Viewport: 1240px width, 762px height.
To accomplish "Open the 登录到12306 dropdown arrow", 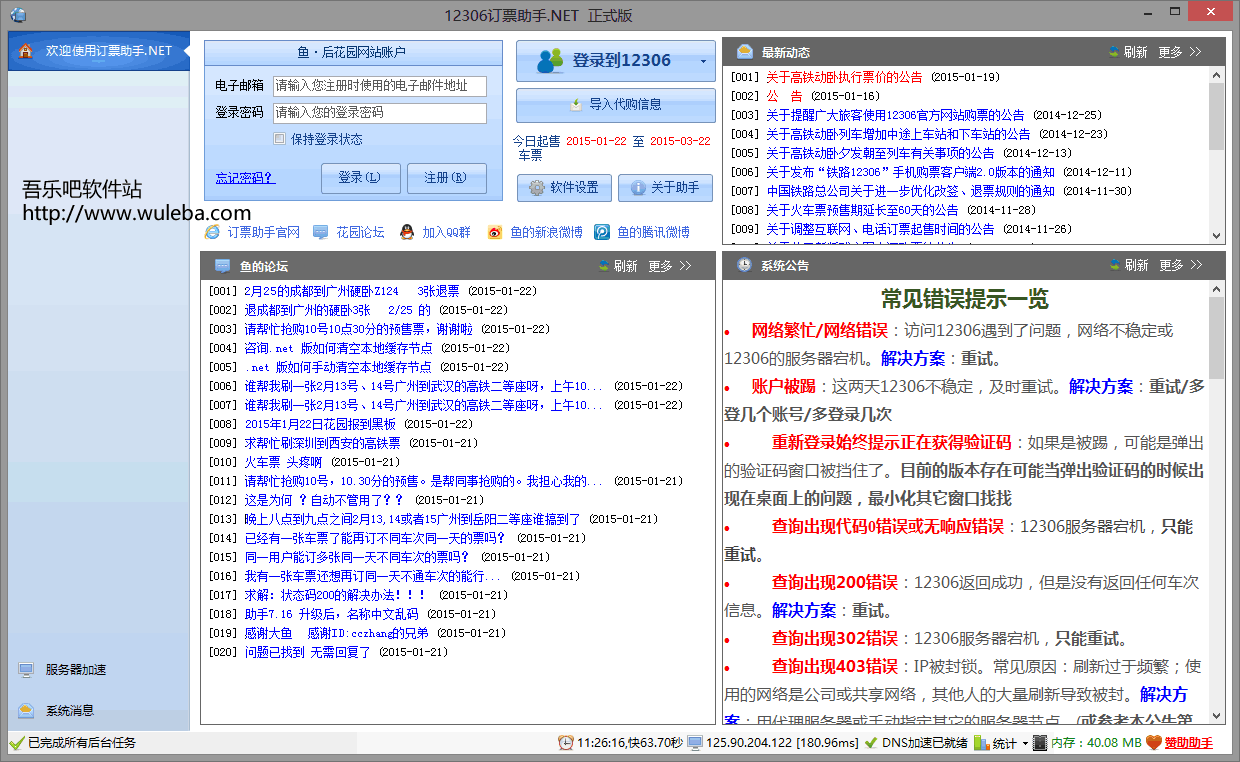I will coord(703,62).
